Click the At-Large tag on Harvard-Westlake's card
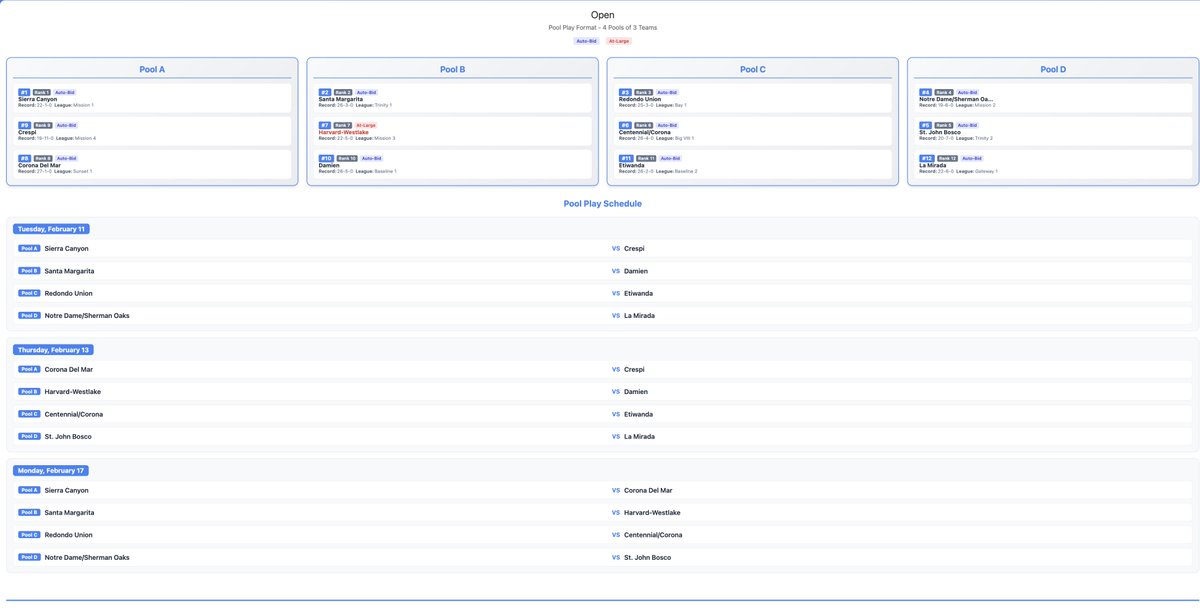This screenshot has width=1200, height=613. (365, 125)
